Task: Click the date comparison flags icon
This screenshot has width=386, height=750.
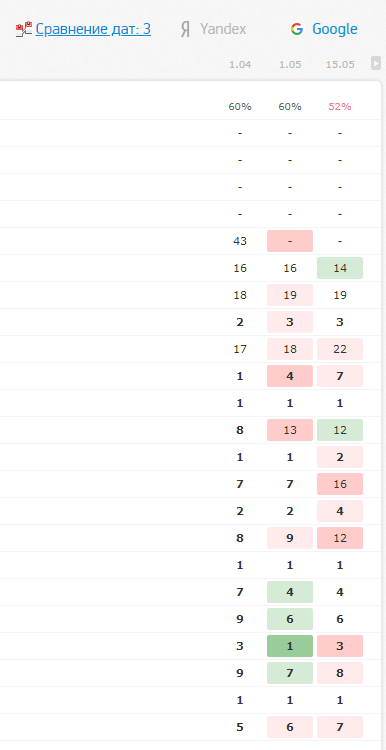Action: (x=23, y=29)
